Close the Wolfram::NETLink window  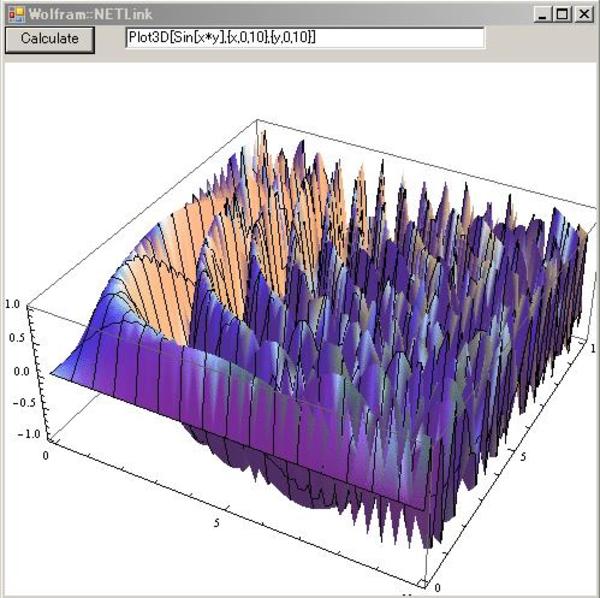click(x=580, y=15)
